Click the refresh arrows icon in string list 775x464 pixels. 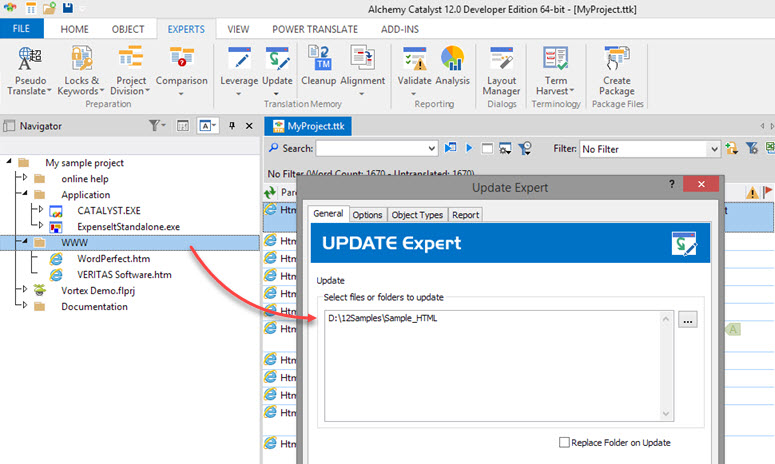(270, 193)
